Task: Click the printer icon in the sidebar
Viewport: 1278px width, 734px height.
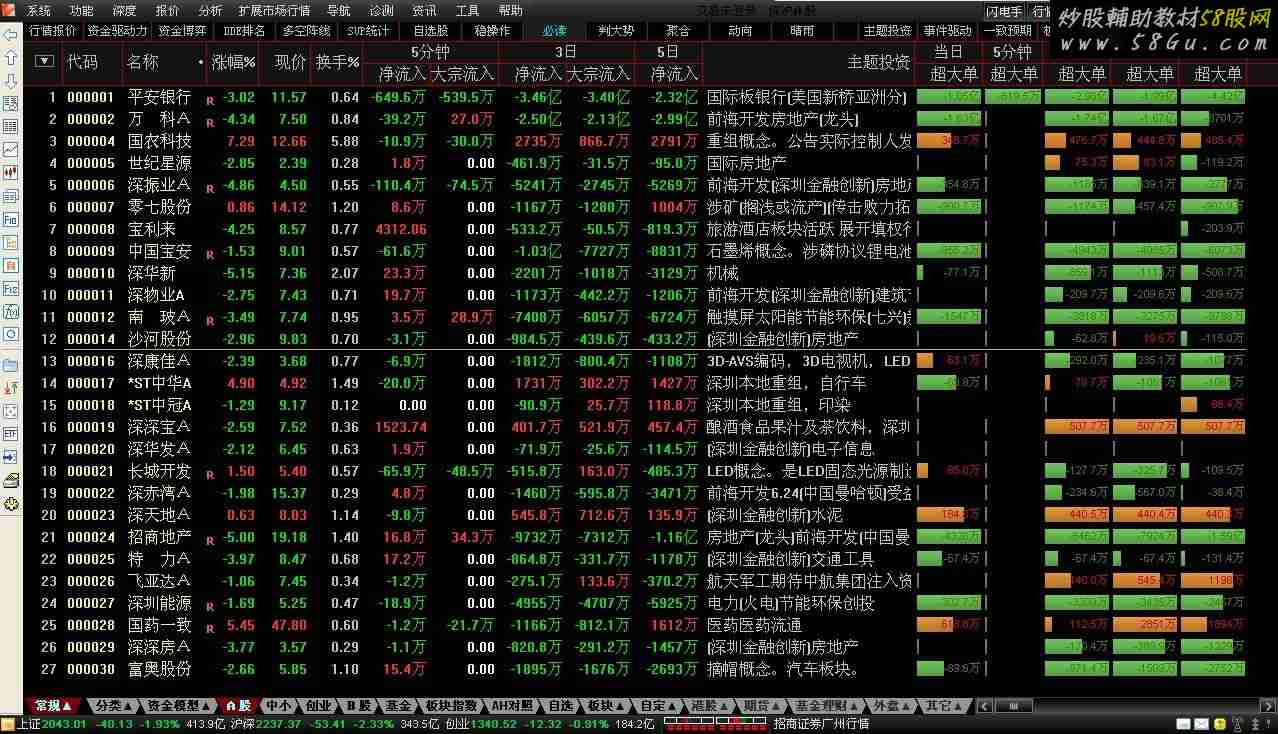Action: pos(11,480)
